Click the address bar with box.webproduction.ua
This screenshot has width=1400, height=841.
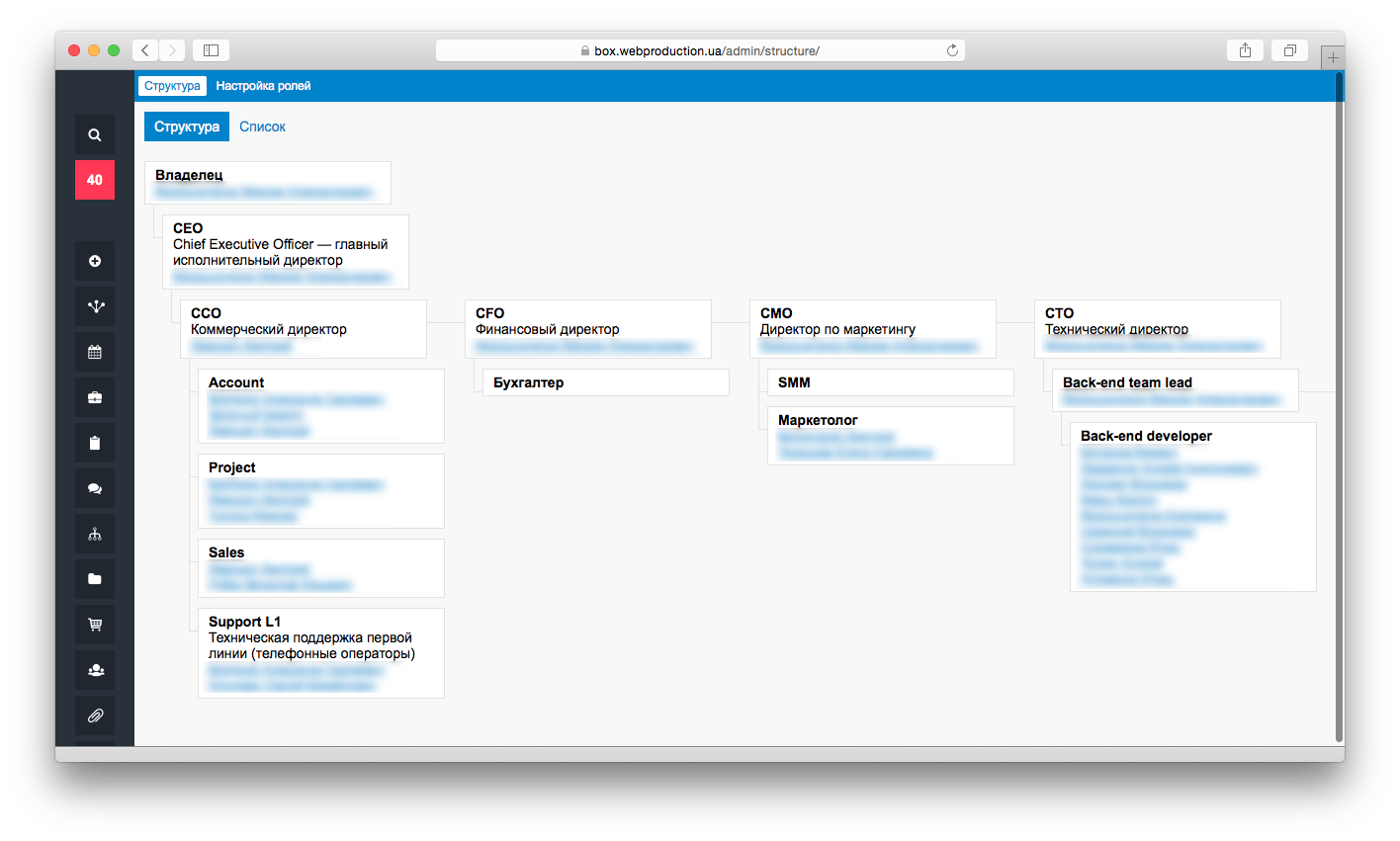(700, 50)
